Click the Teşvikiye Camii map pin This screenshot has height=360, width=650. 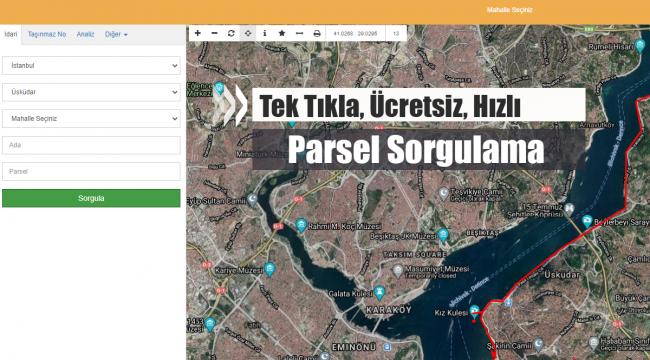[444, 193]
